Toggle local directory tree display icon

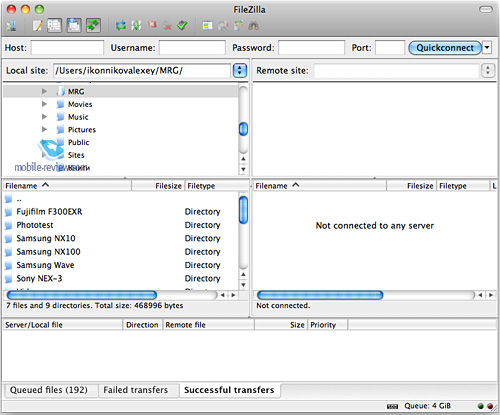coord(54,26)
